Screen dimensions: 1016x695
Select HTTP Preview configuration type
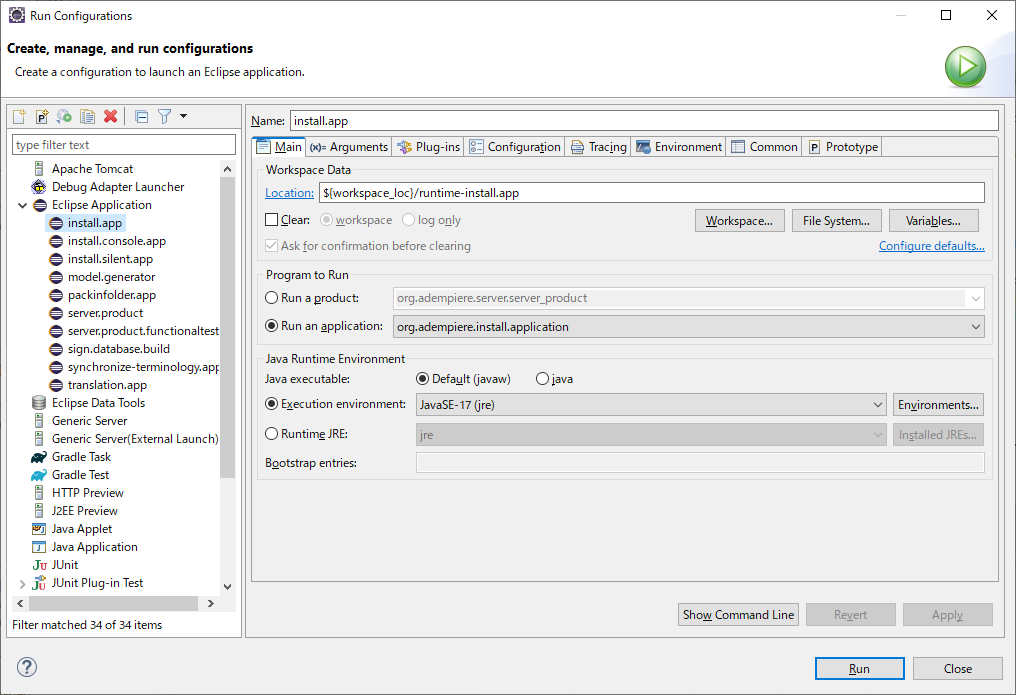pyautogui.click(x=87, y=493)
